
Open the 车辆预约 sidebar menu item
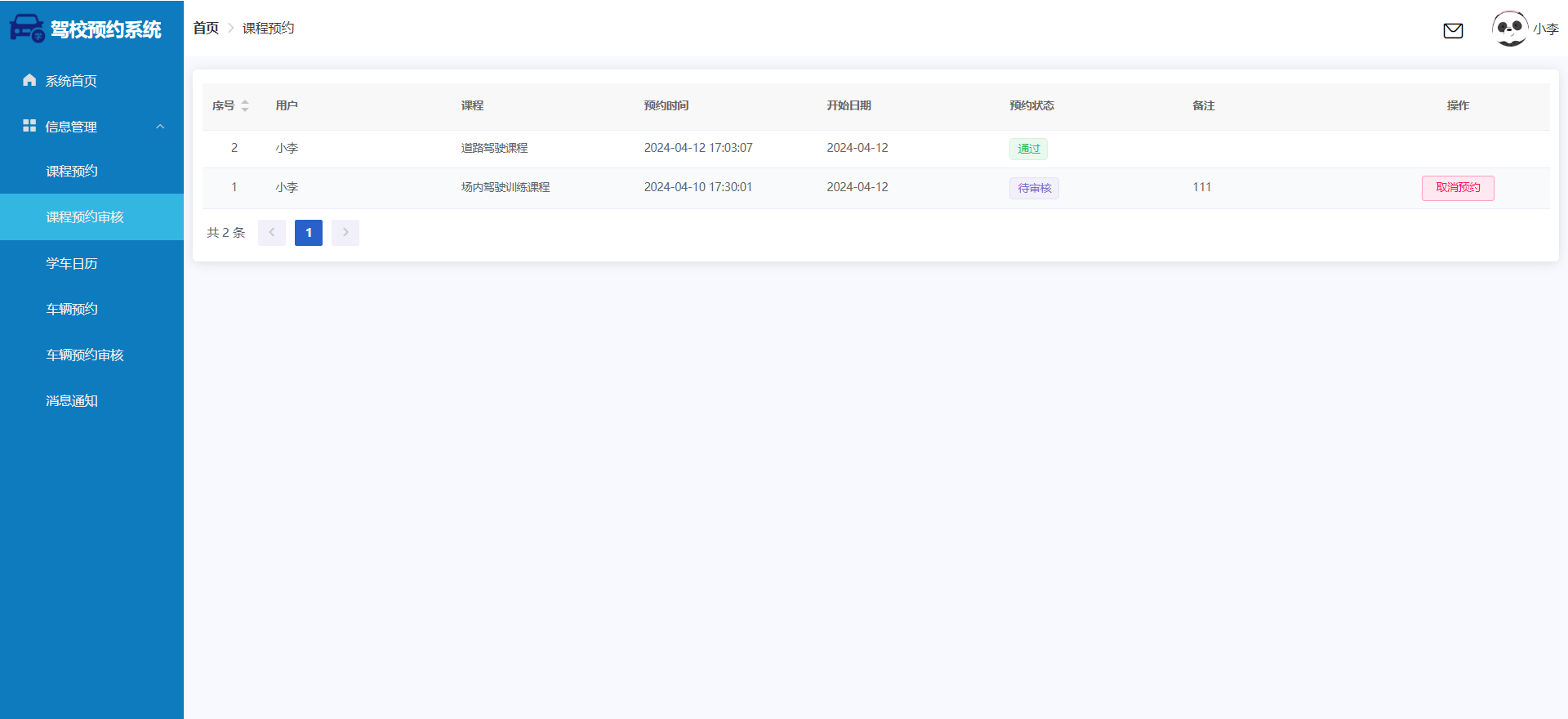click(x=91, y=309)
